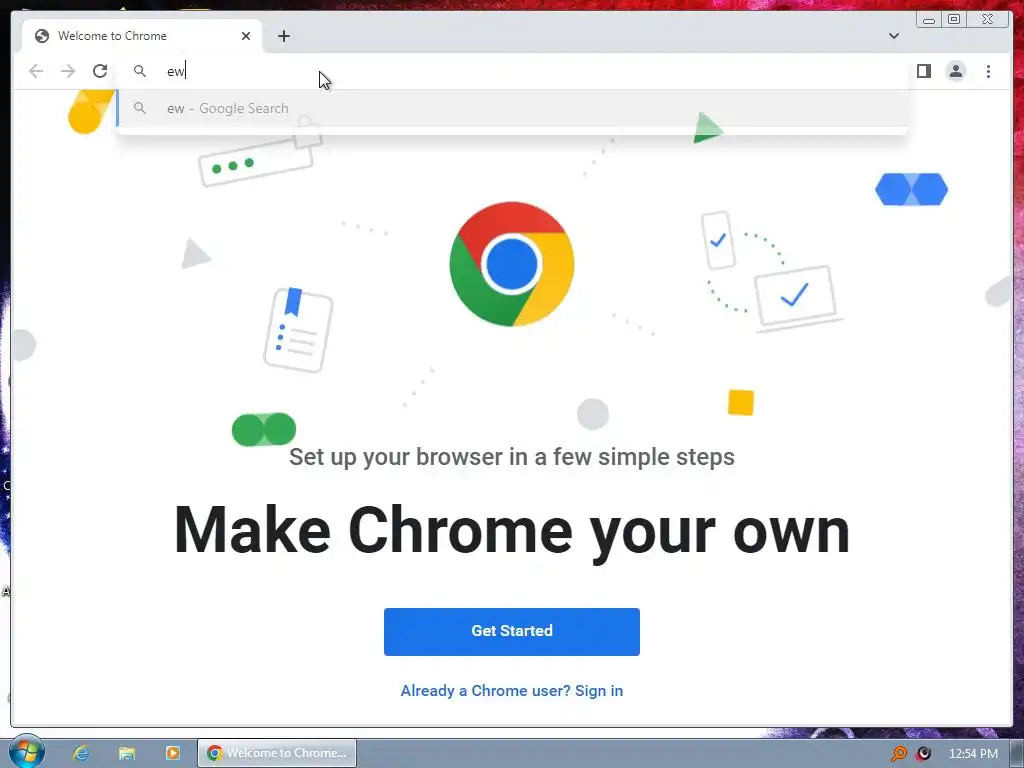Go back using the browser back arrow
Viewport: 1024px width, 768px height.
36,71
